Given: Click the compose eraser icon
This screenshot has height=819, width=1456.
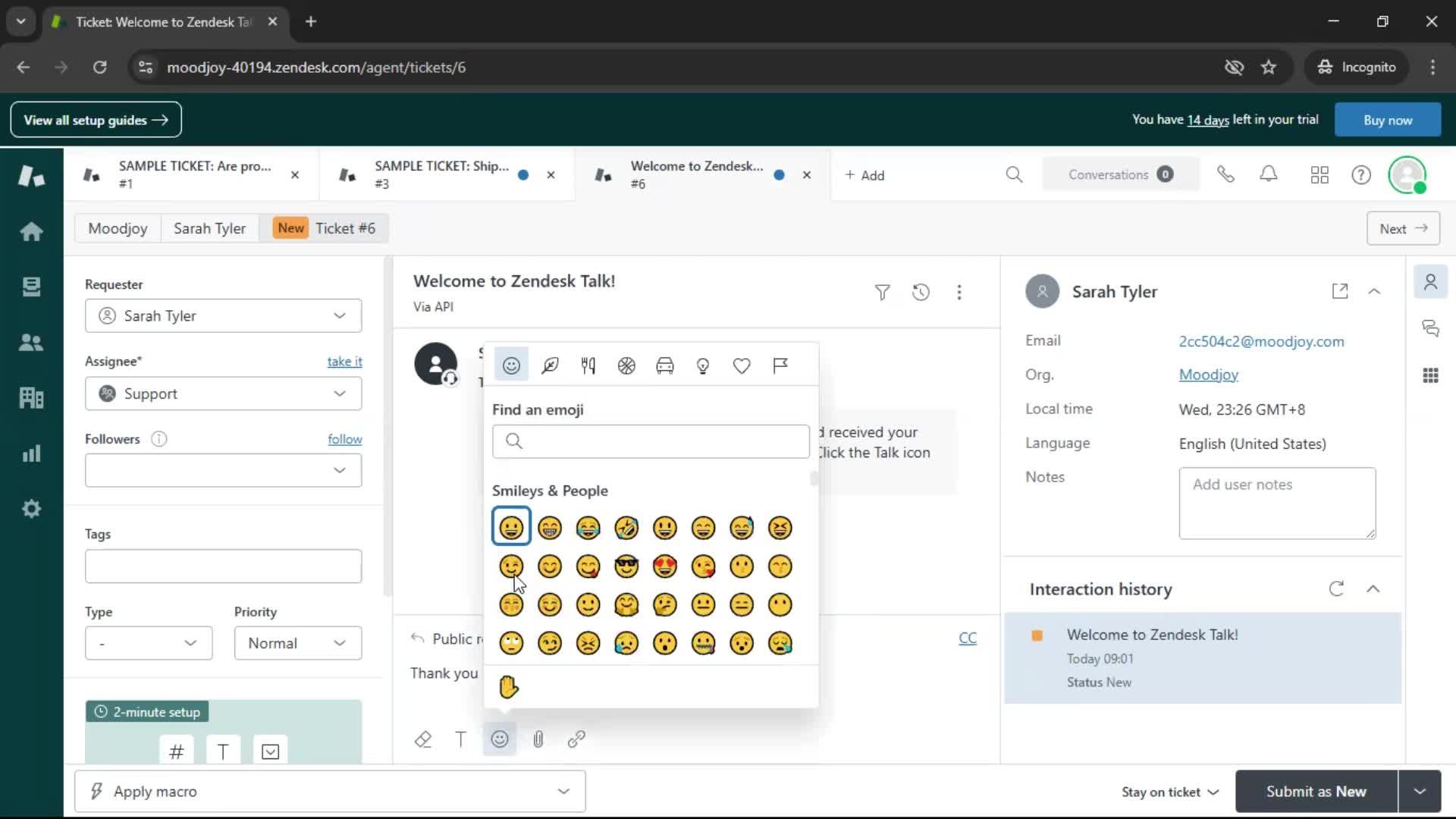Looking at the screenshot, I should [423, 739].
